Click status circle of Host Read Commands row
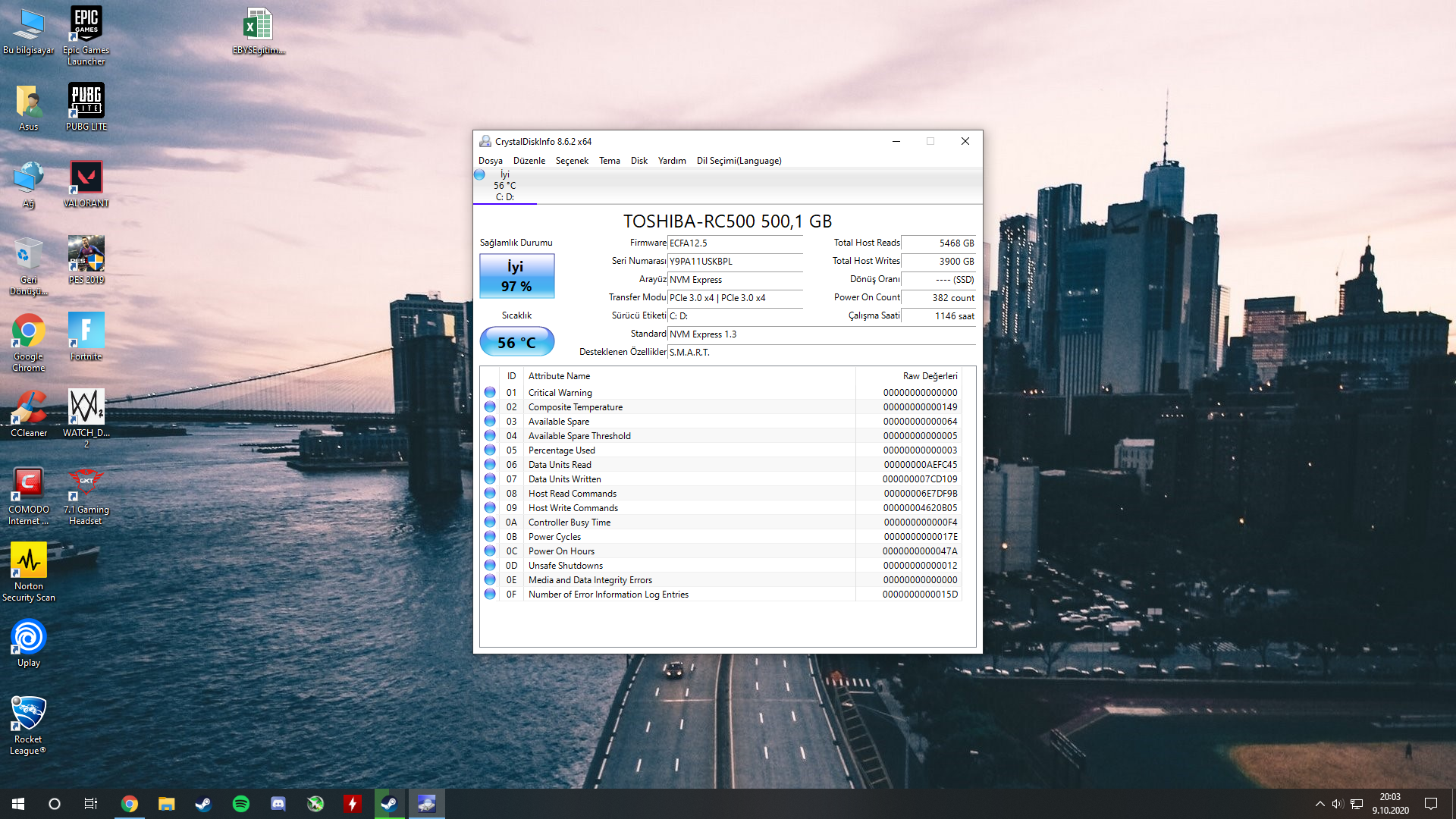Viewport: 1456px width, 819px height. point(490,494)
